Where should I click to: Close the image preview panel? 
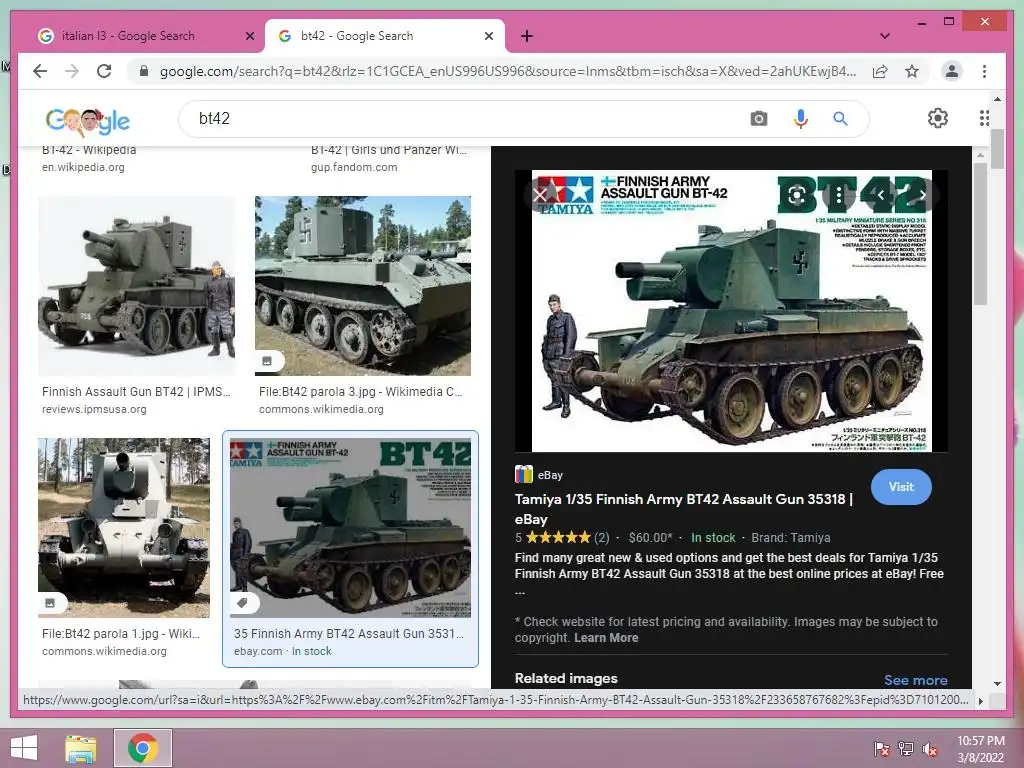tap(540, 195)
